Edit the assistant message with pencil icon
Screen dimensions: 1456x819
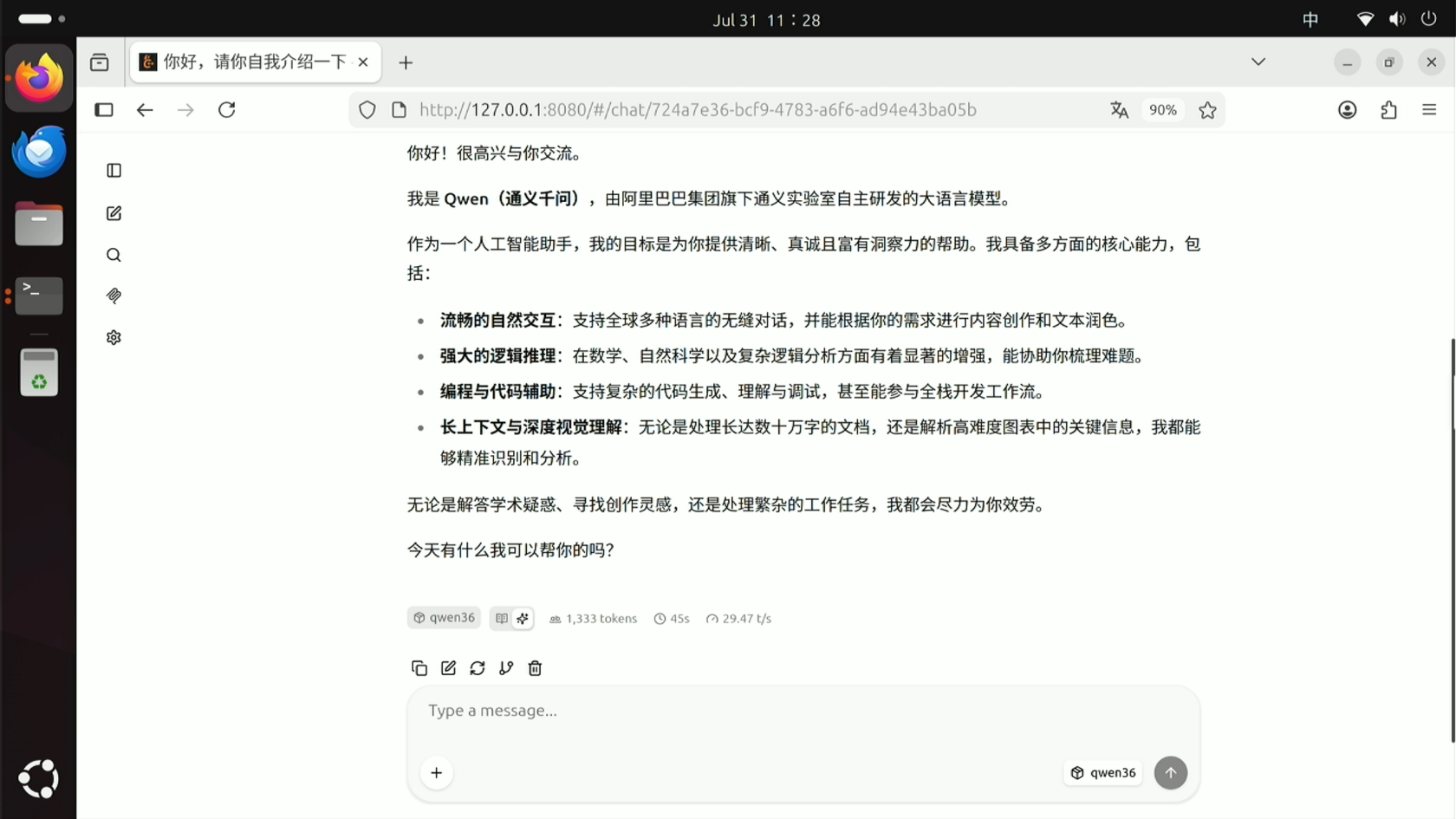448,668
